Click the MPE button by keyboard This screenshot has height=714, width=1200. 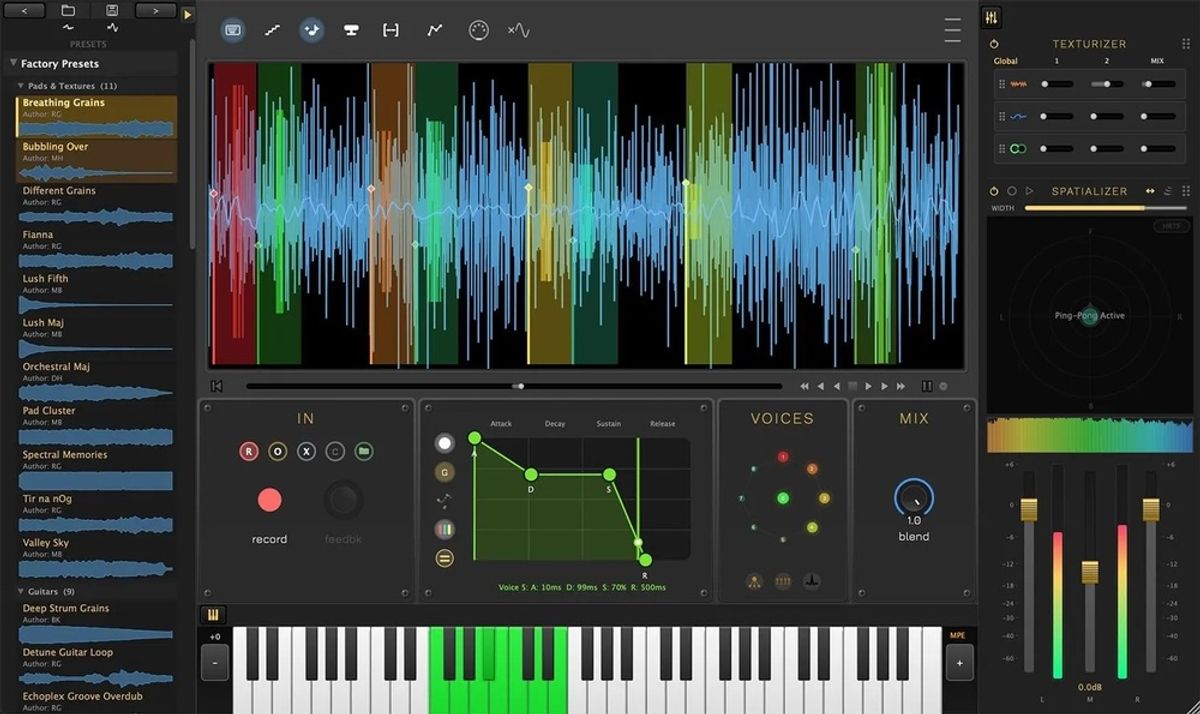tap(958, 635)
